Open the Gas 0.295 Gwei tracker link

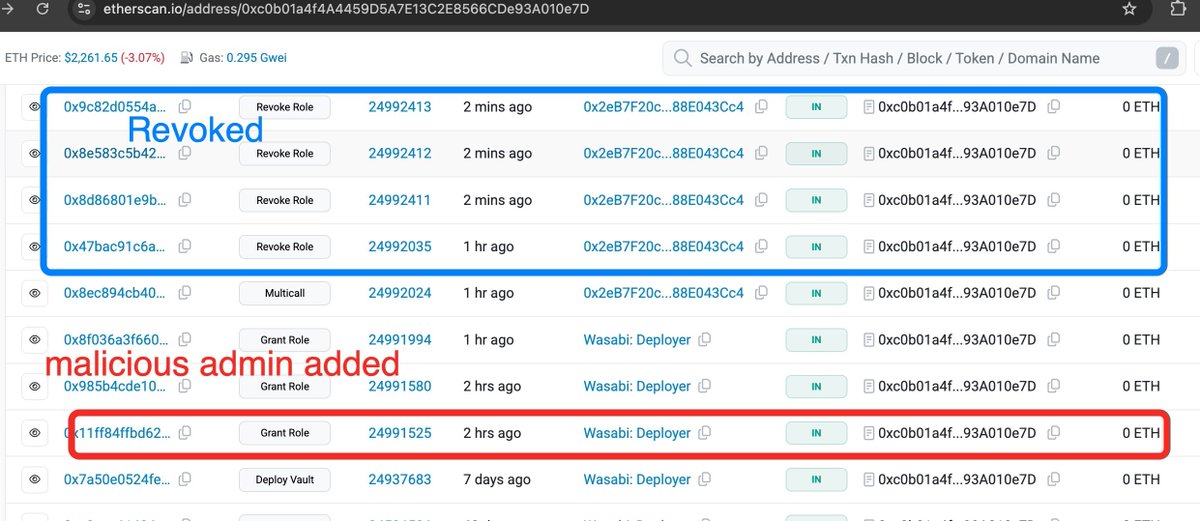click(256, 58)
